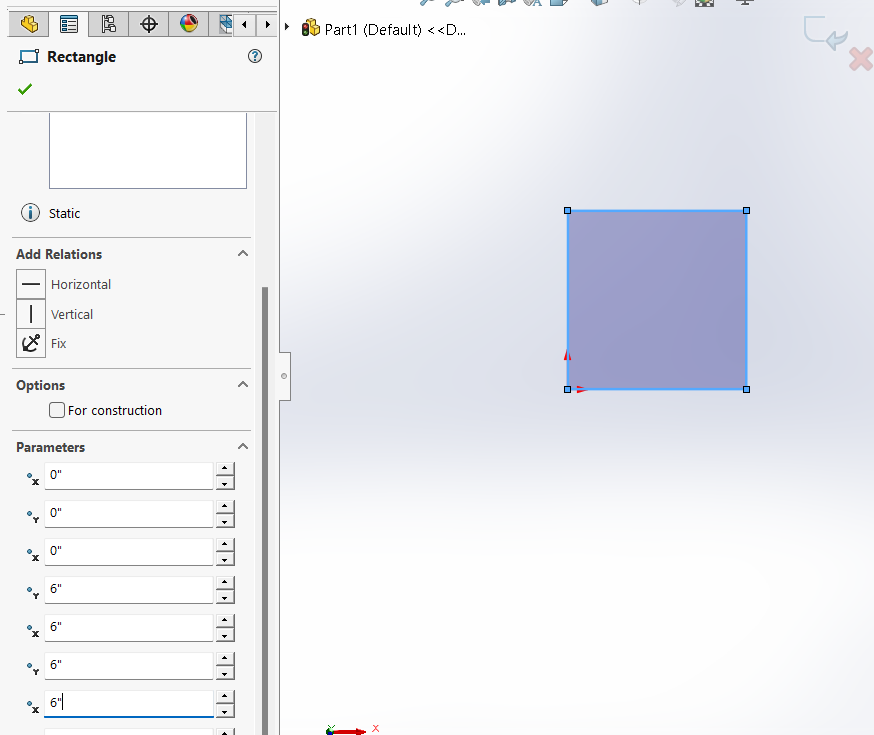Click the first point Y coordinate field
The width and height of the screenshot is (874, 735).
(129, 514)
